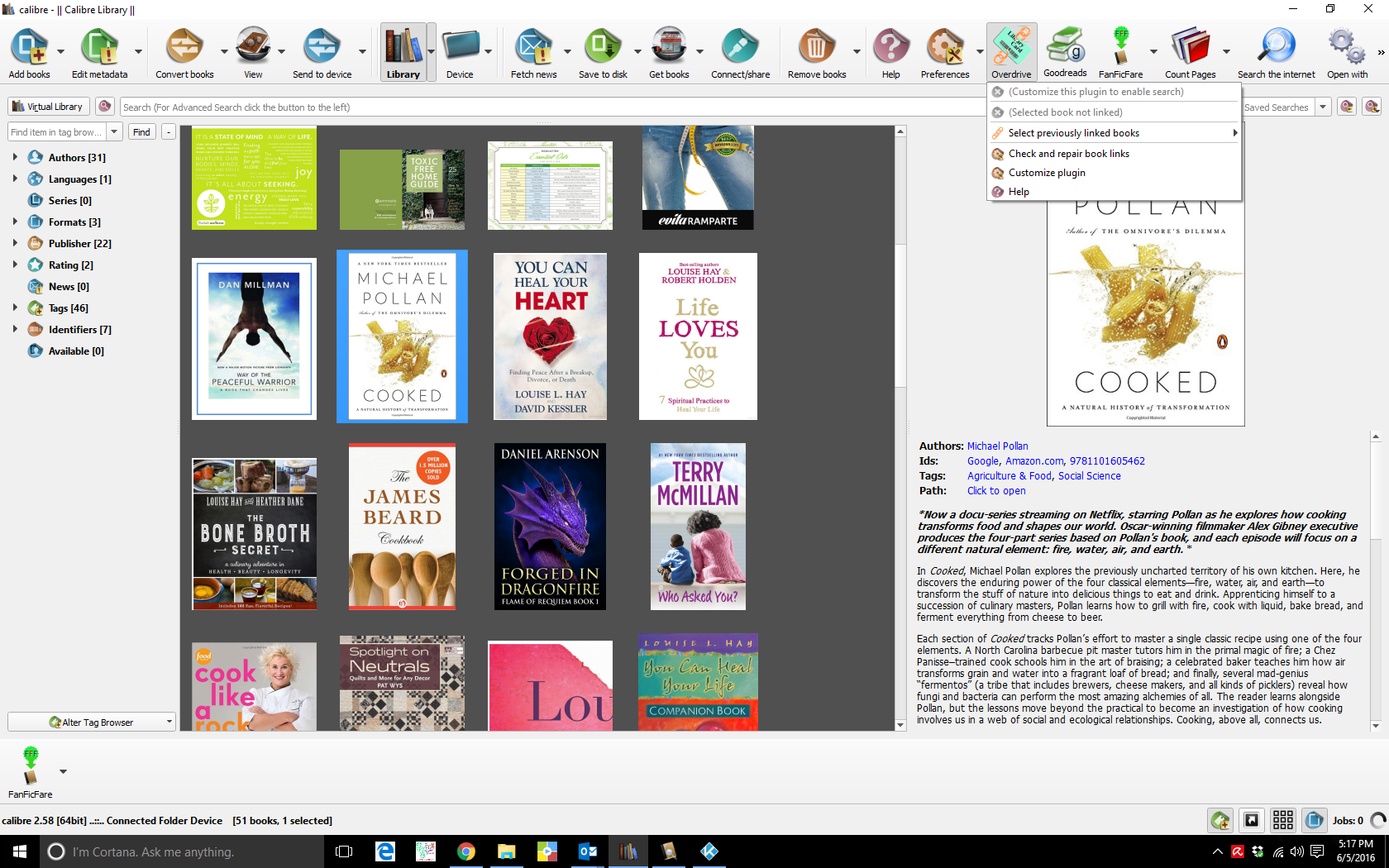Choose Check and repair book links
1389x868 pixels.
[1115, 154]
